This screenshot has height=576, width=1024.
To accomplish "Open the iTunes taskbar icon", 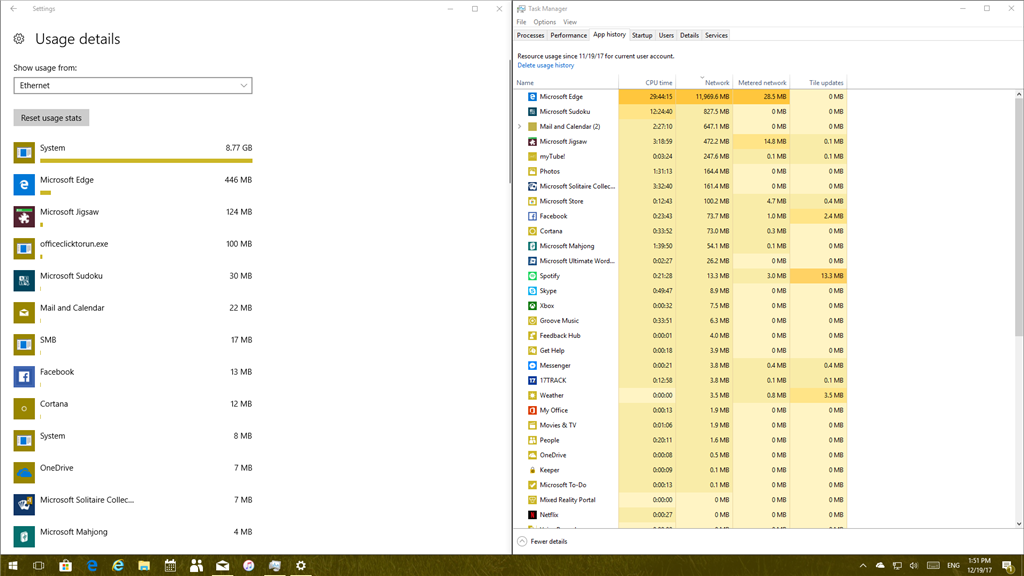I will (249, 566).
